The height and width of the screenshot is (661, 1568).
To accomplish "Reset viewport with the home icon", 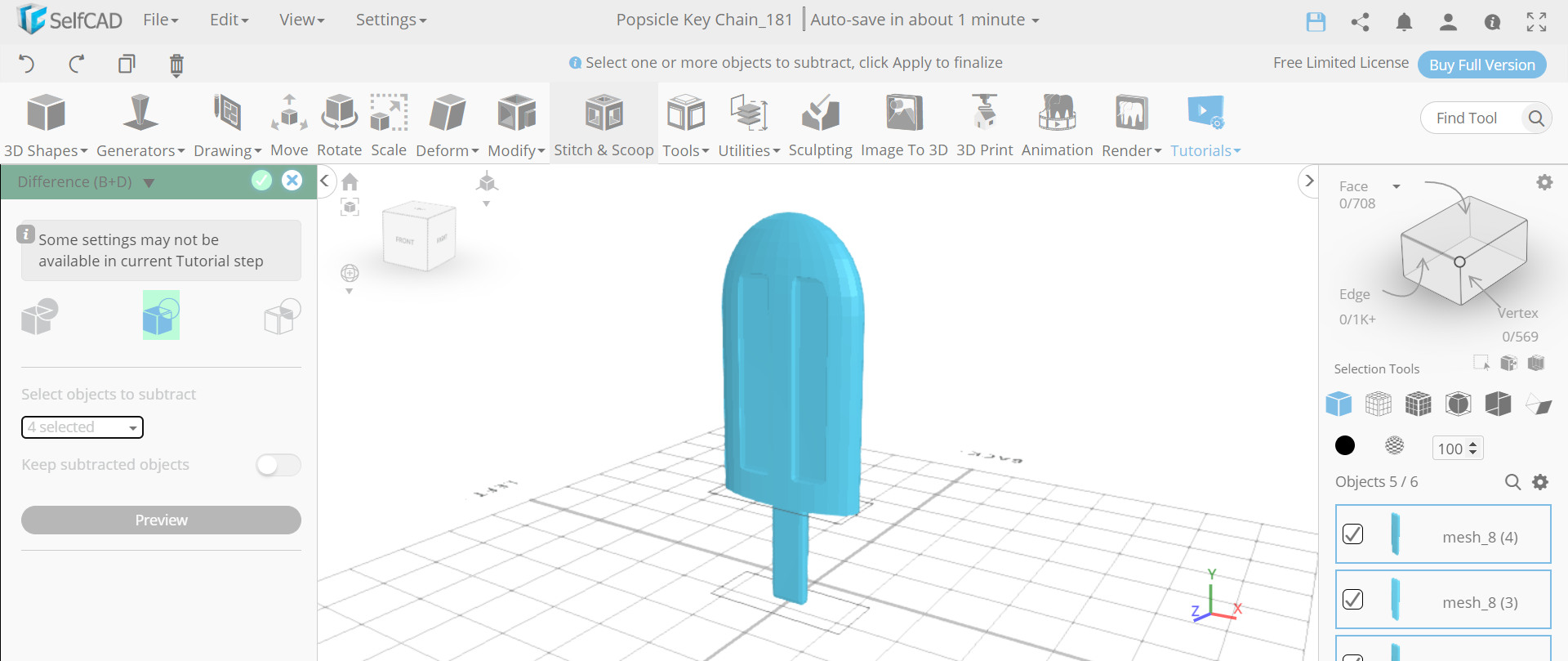I will [x=350, y=181].
